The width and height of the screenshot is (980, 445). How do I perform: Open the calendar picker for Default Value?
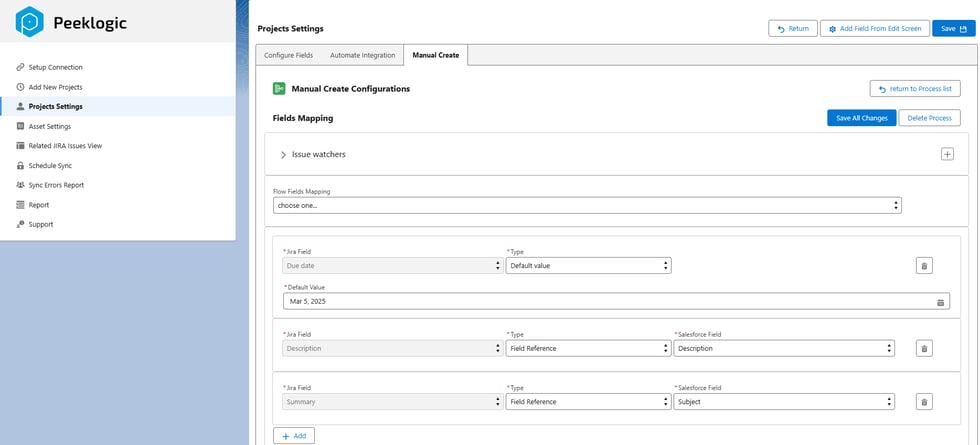pos(940,302)
